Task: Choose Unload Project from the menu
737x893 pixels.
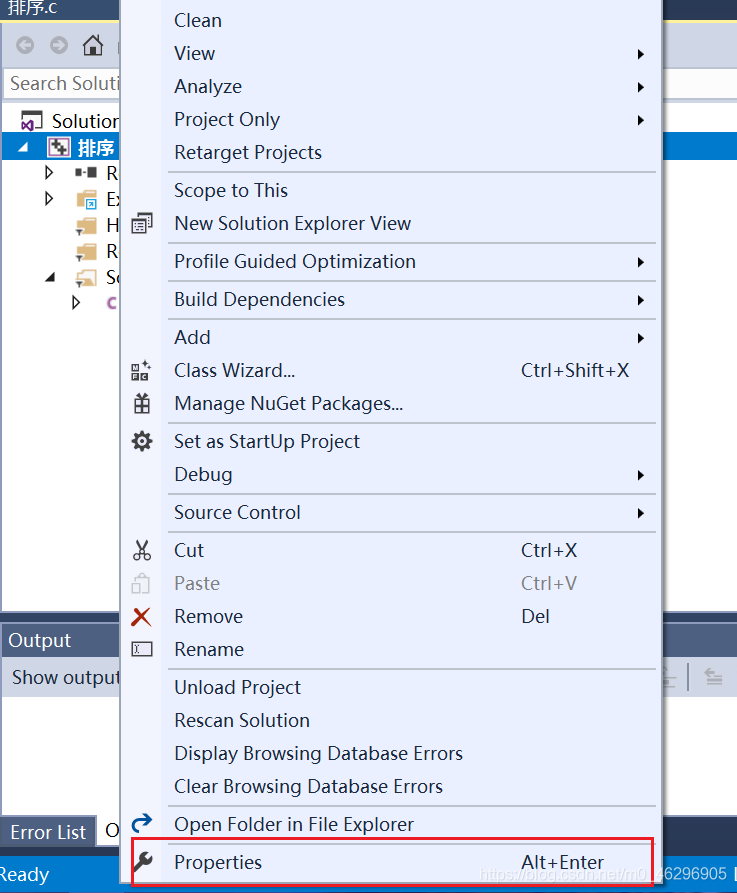Action: pyautogui.click(x=237, y=687)
